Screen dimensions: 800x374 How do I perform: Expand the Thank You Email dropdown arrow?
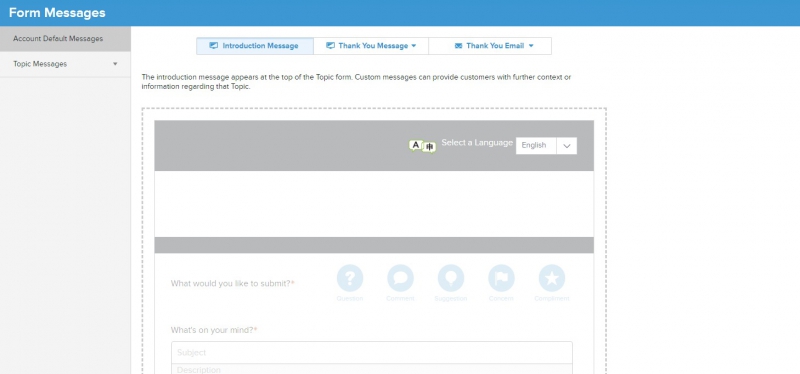[x=531, y=46]
